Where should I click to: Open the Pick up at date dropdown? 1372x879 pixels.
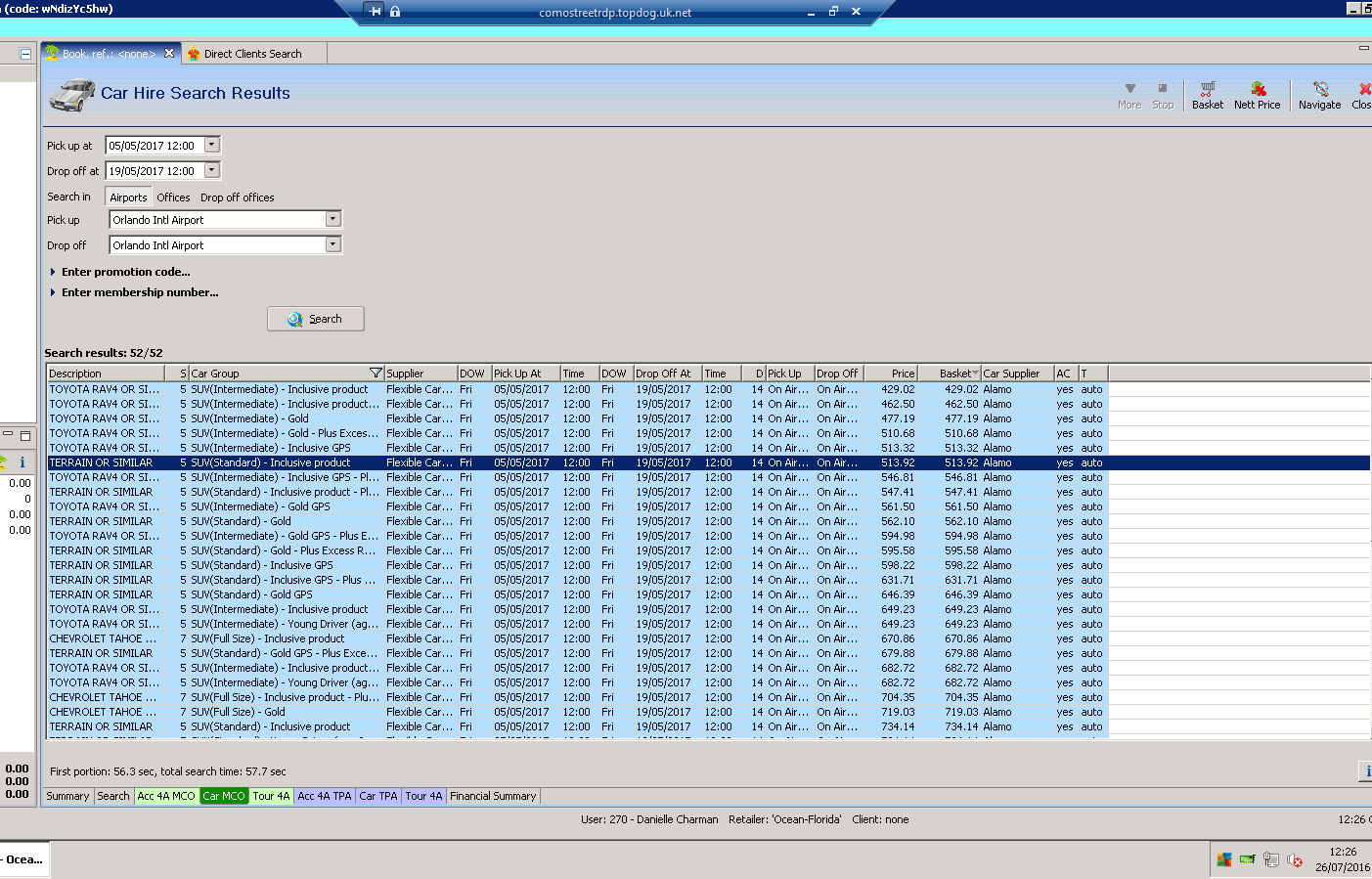[x=212, y=146]
